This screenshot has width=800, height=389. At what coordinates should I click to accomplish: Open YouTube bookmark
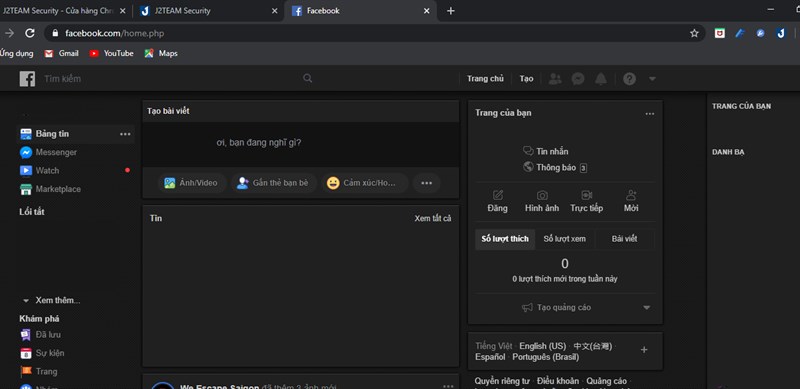(x=111, y=53)
